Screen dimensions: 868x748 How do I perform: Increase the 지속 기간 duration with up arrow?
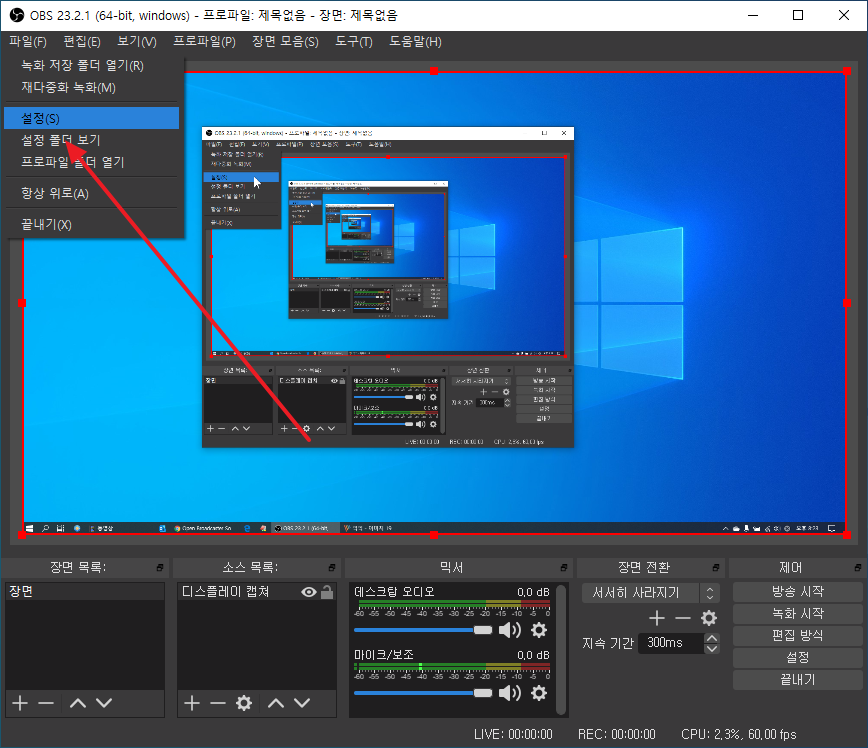712,638
